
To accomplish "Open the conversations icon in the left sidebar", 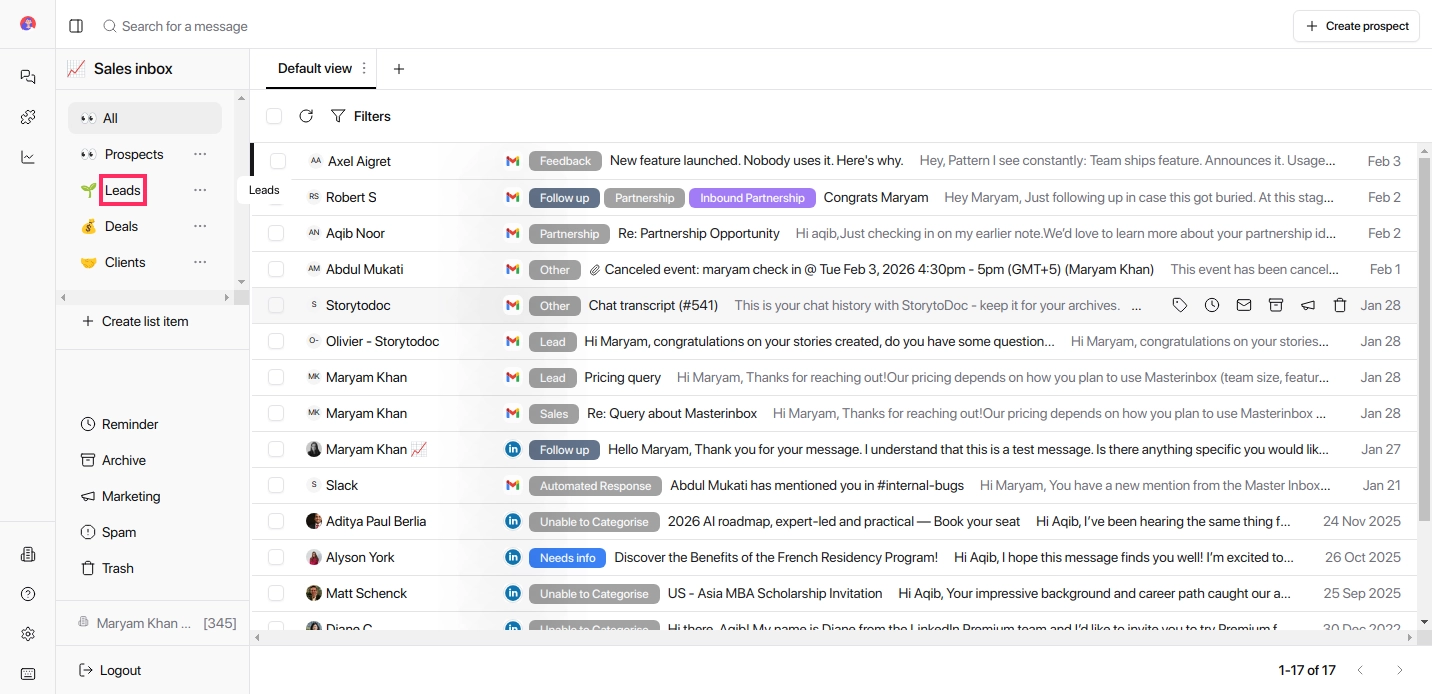I will (x=27, y=77).
